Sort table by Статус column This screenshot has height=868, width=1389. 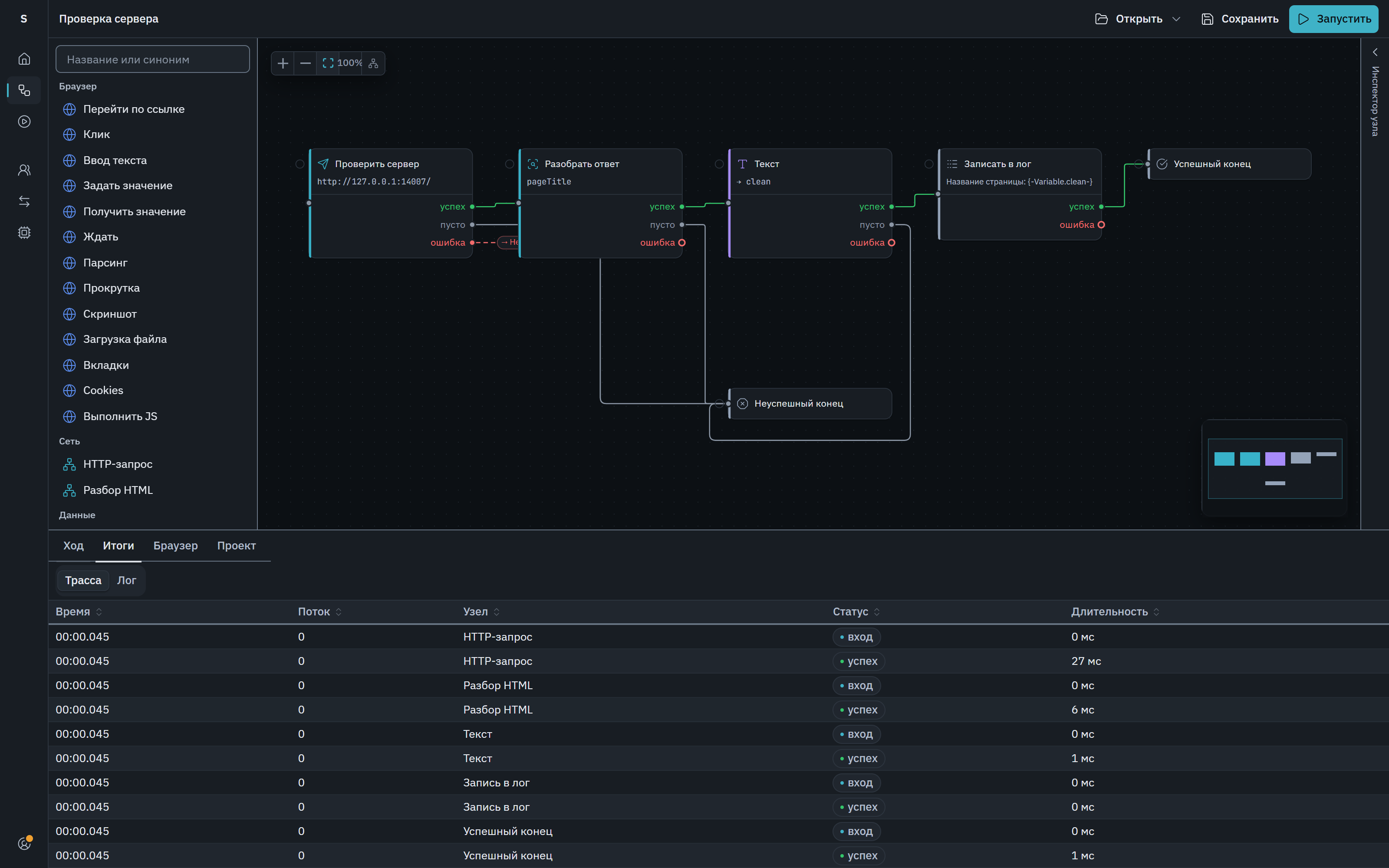pos(856,612)
